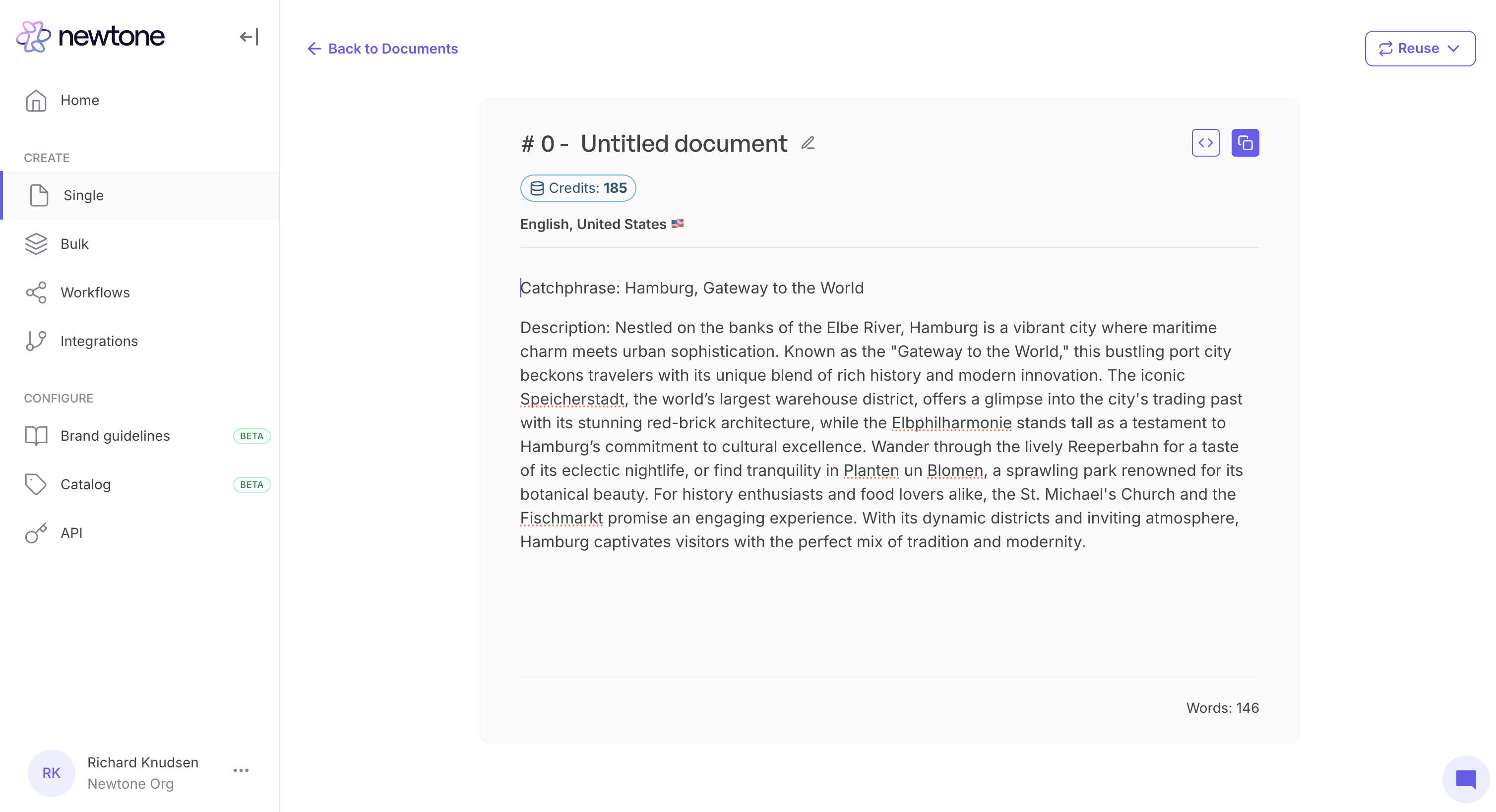Click the newtone logo

[x=91, y=36]
